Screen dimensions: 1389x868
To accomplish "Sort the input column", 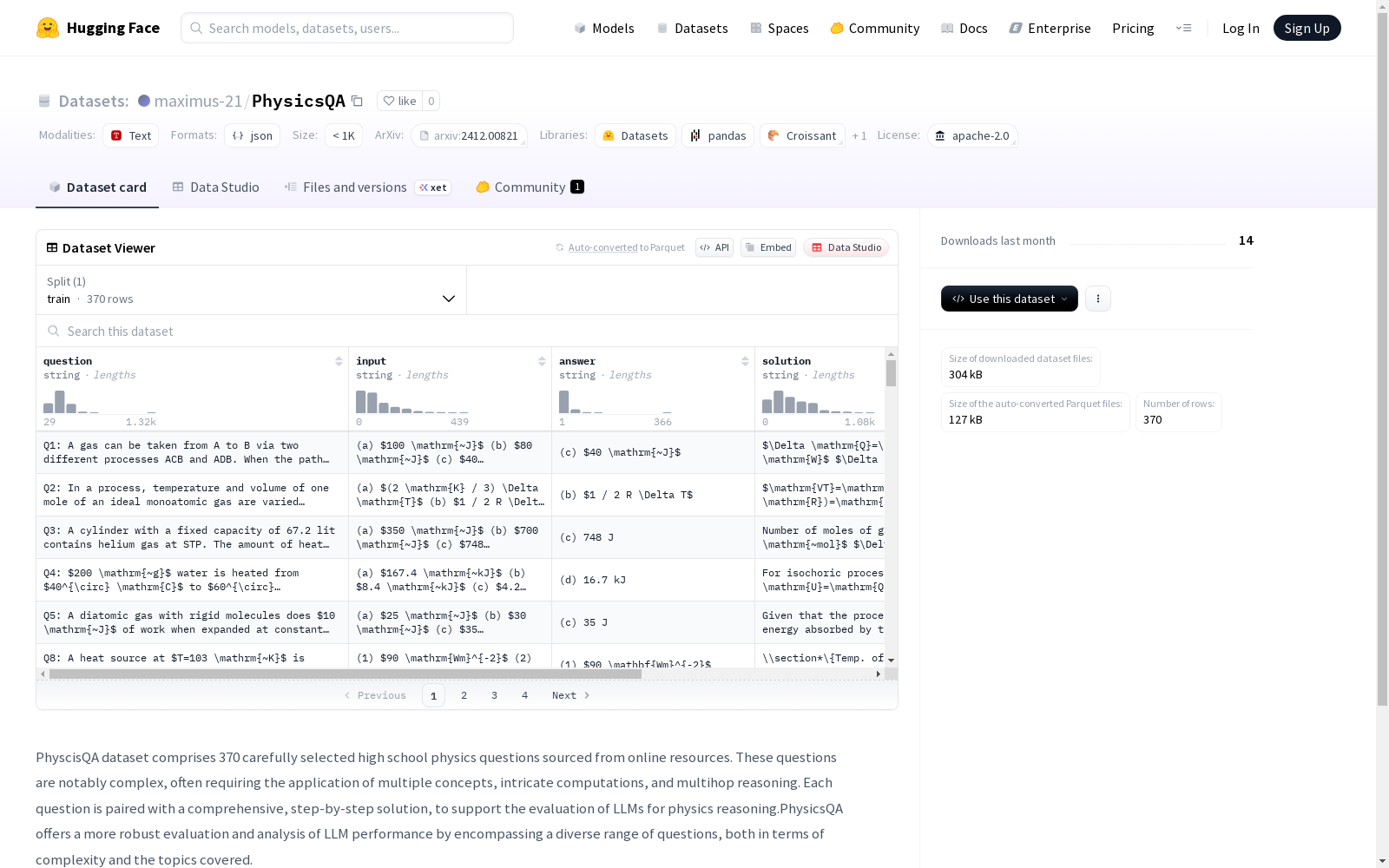I will (542, 361).
